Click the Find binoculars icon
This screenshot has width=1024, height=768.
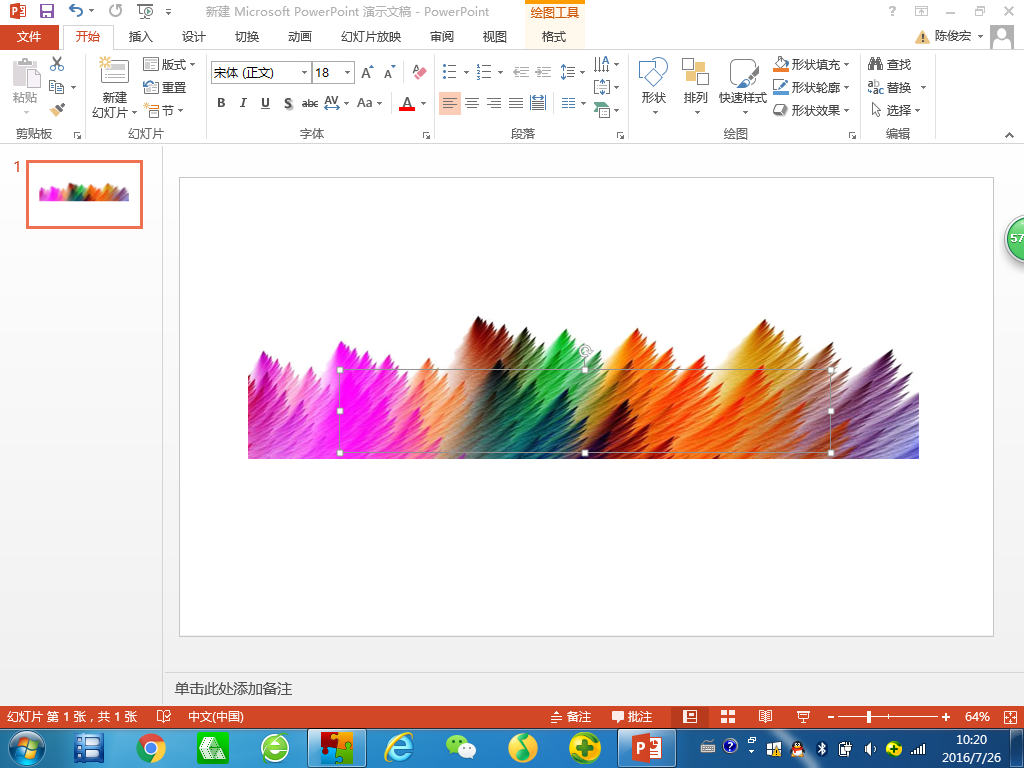(876, 64)
